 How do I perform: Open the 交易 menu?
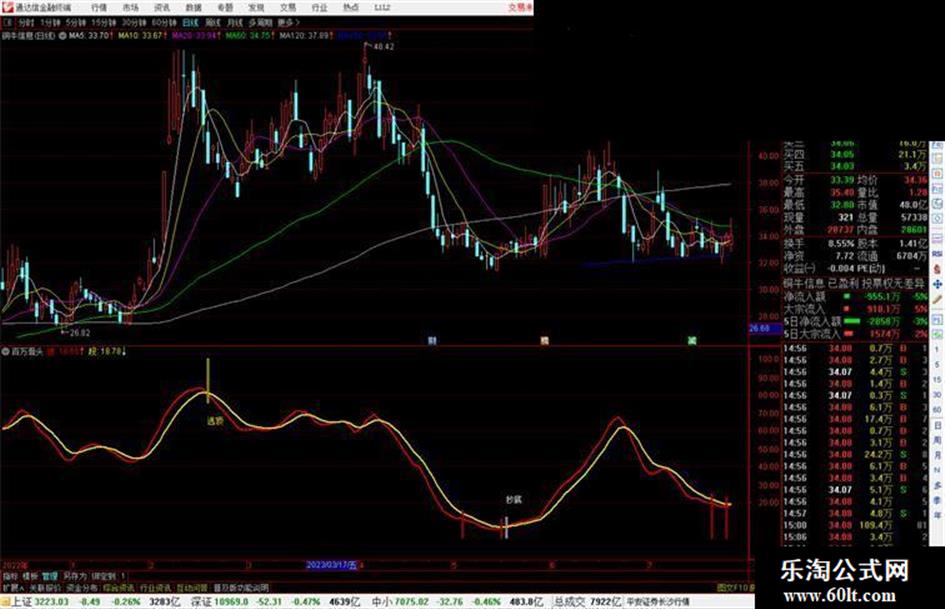[x=287, y=7]
